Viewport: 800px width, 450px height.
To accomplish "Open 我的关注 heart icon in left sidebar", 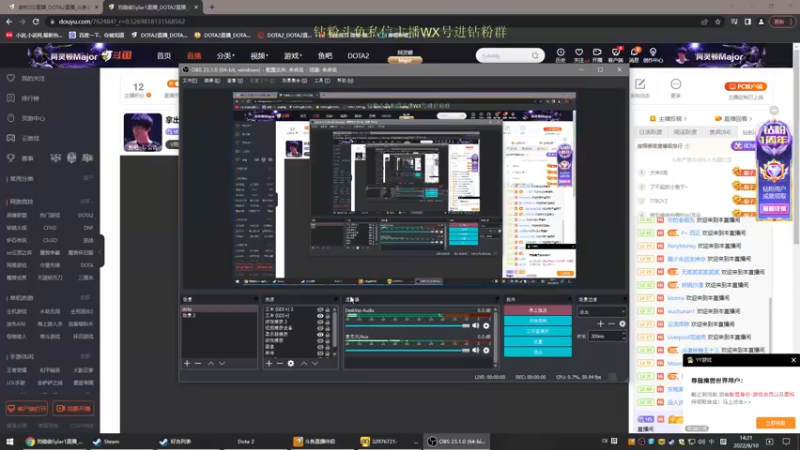I will point(11,78).
